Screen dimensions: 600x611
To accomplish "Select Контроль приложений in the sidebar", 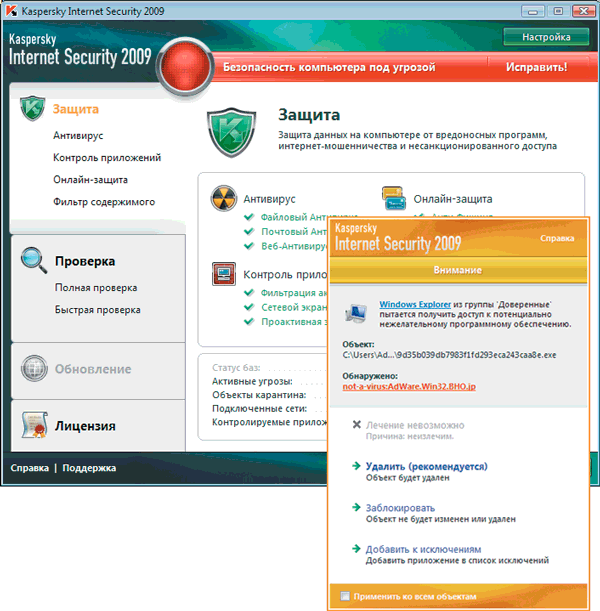I will click(x=107, y=157).
